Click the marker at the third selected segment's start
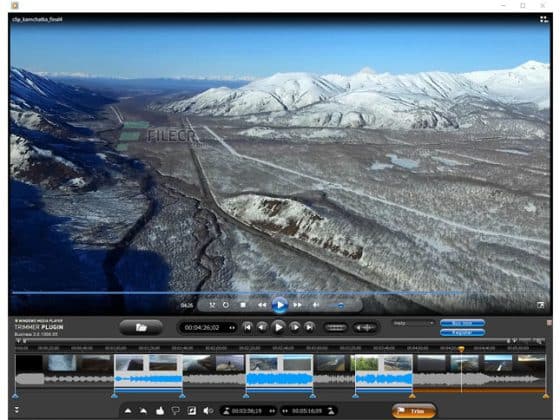 point(355,396)
